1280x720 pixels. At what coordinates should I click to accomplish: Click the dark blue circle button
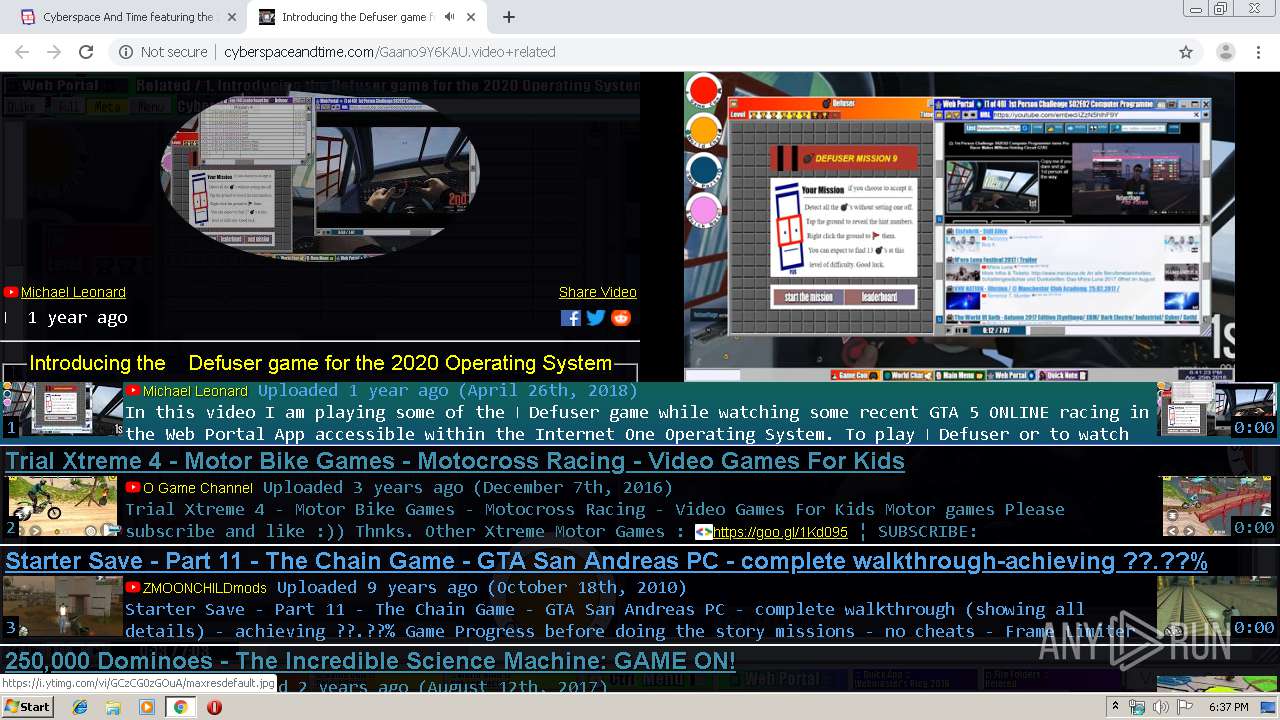[704, 170]
